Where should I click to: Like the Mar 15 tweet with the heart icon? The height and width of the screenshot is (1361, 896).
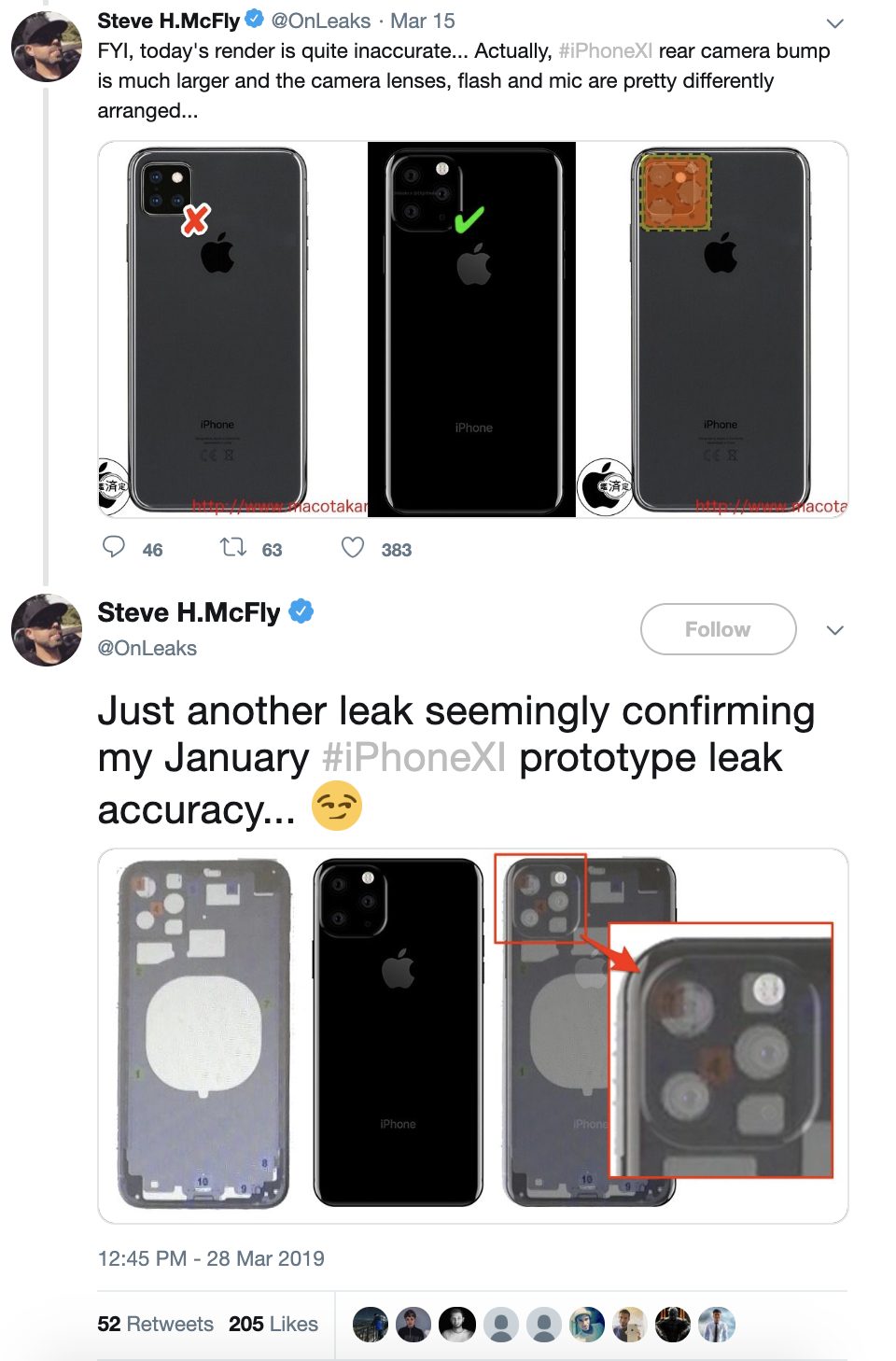point(353,547)
